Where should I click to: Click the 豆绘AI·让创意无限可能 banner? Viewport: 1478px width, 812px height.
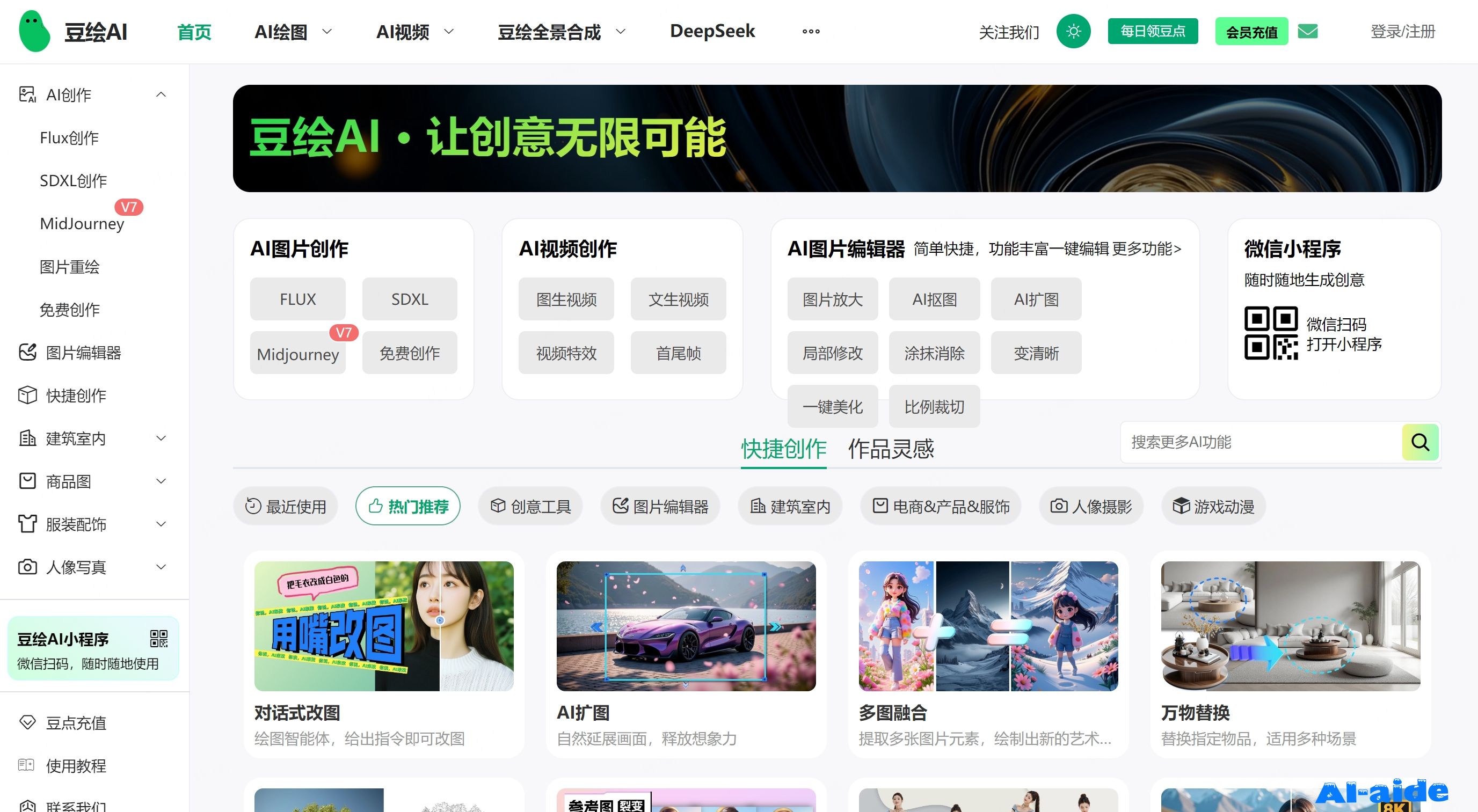[x=837, y=138]
